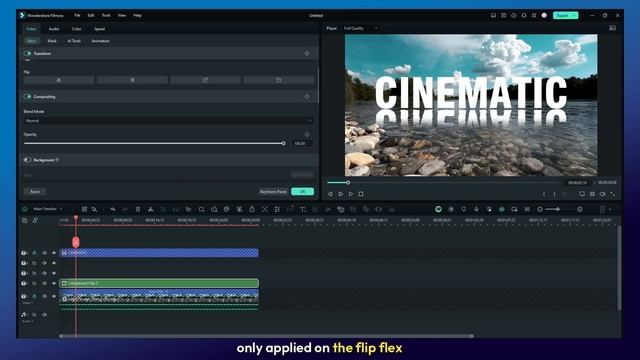Image resolution: width=640 pixels, height=360 pixels.
Task: Flip the clip vertically
Action: (132, 80)
